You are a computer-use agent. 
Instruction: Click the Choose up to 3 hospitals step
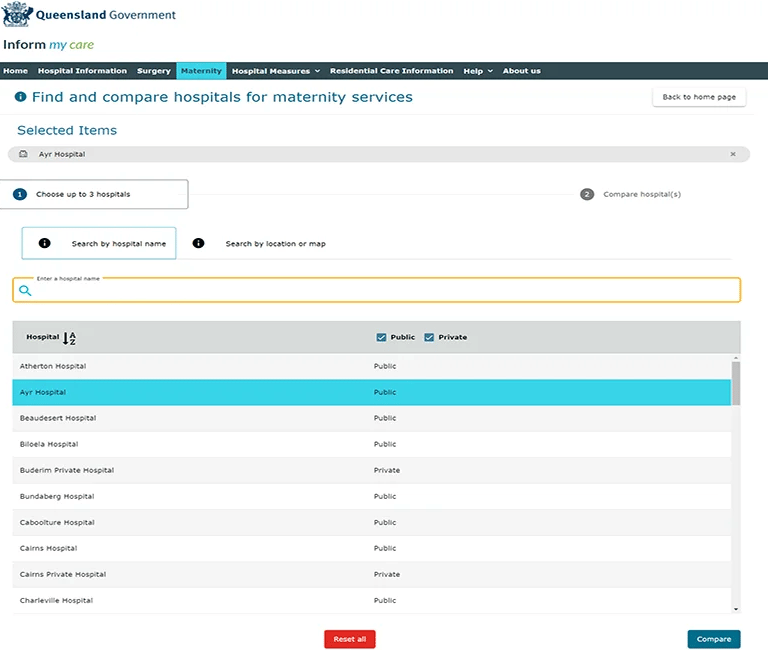[94, 194]
